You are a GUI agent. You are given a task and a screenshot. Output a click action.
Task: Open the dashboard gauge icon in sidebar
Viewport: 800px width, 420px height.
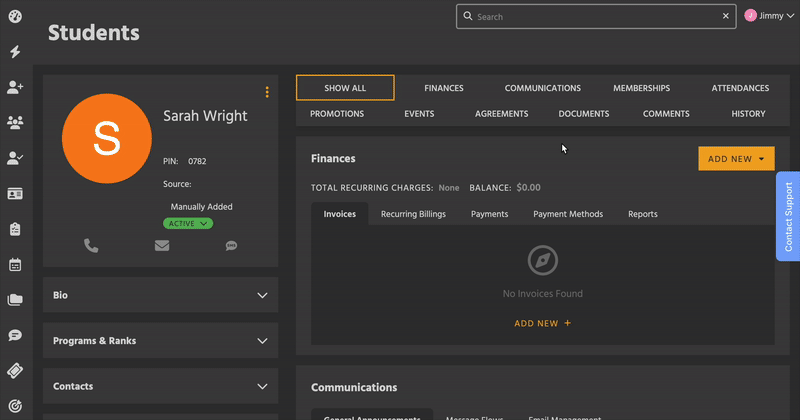click(x=15, y=16)
